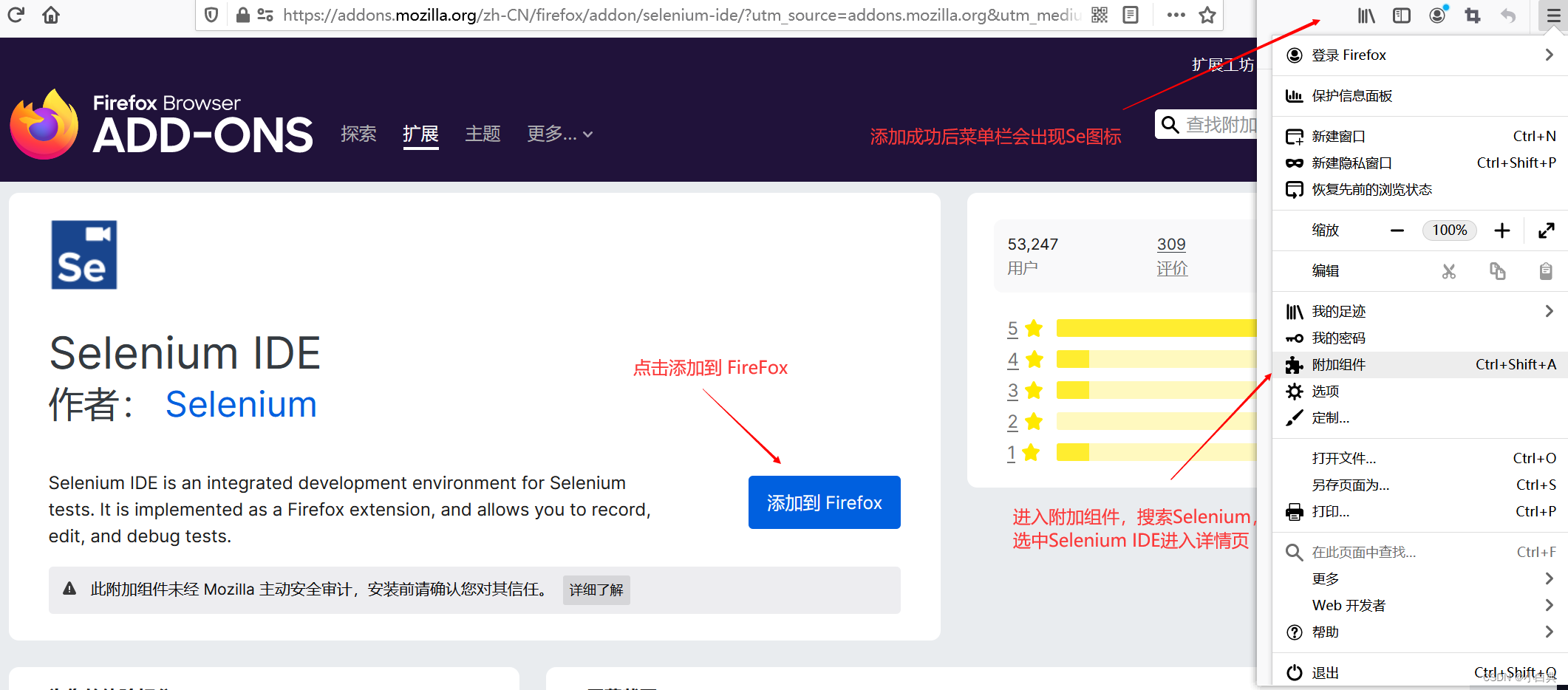1568x690 pixels.
Task: Click the 详细了解 button
Action: [596, 590]
